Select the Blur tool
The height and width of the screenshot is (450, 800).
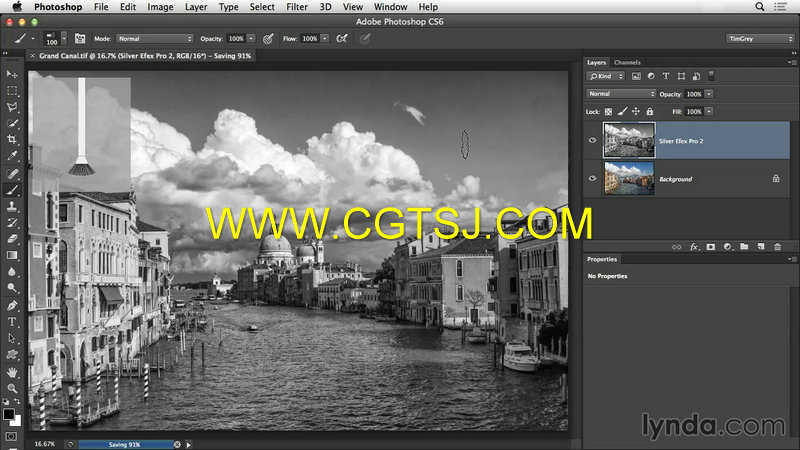12,271
